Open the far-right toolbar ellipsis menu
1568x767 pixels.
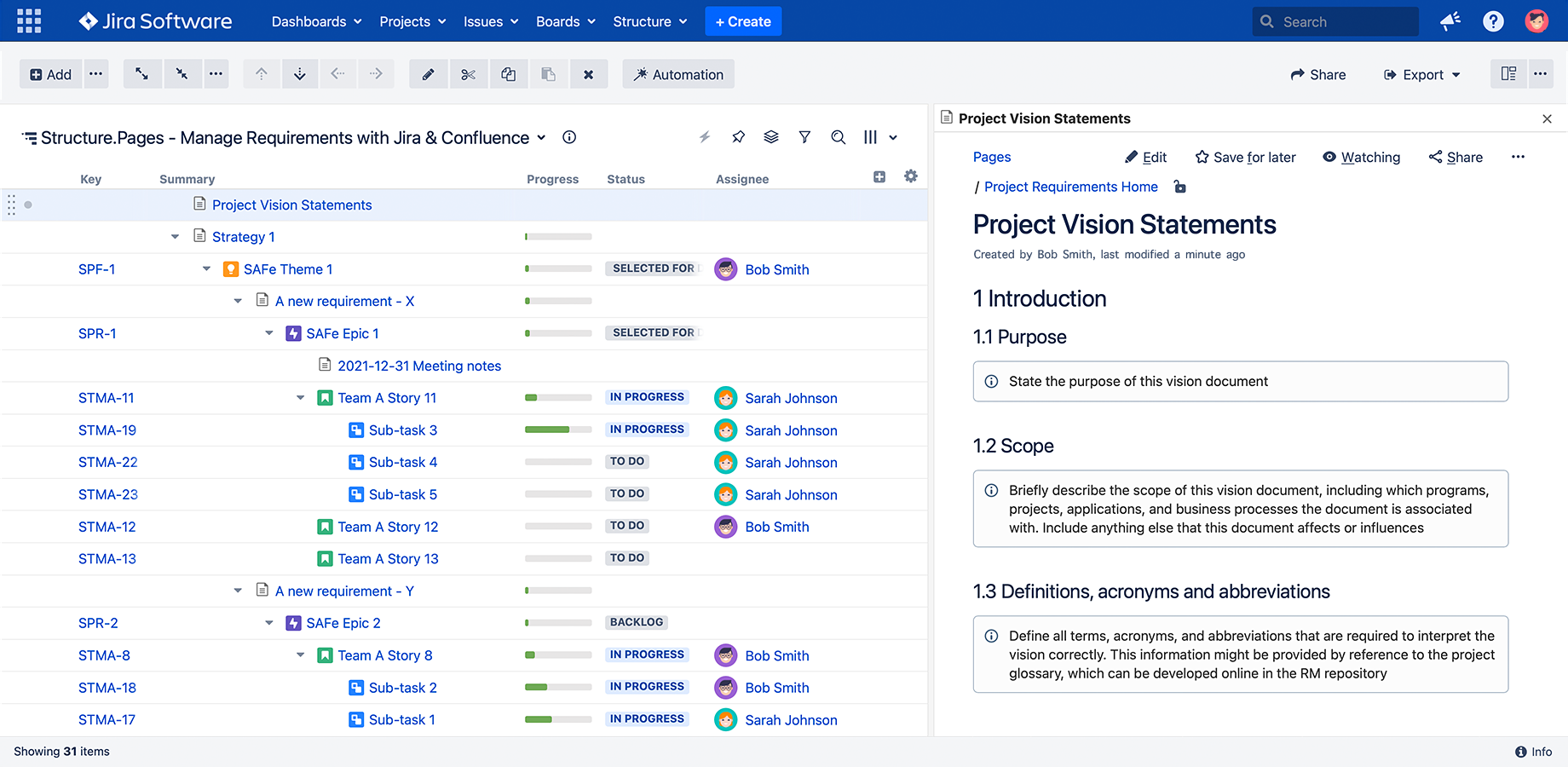click(1540, 74)
